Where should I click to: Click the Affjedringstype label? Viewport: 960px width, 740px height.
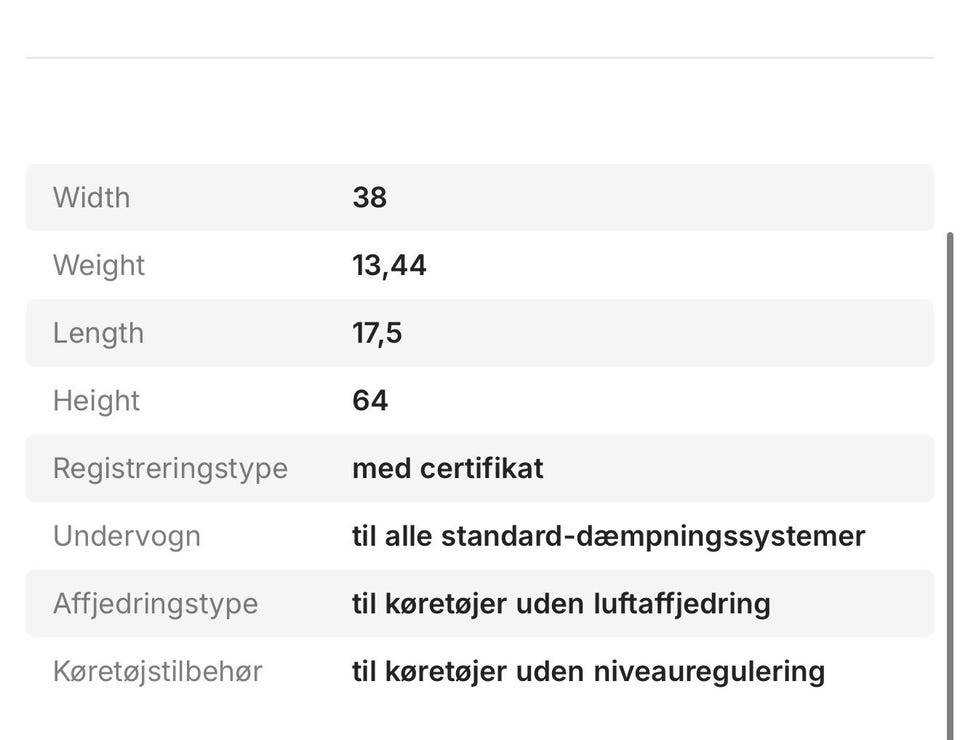[155, 604]
